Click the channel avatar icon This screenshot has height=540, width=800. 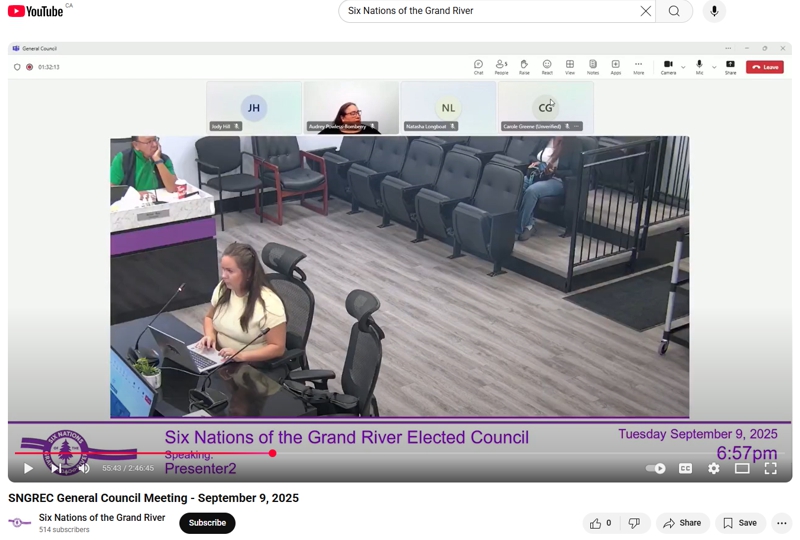(x=19, y=522)
